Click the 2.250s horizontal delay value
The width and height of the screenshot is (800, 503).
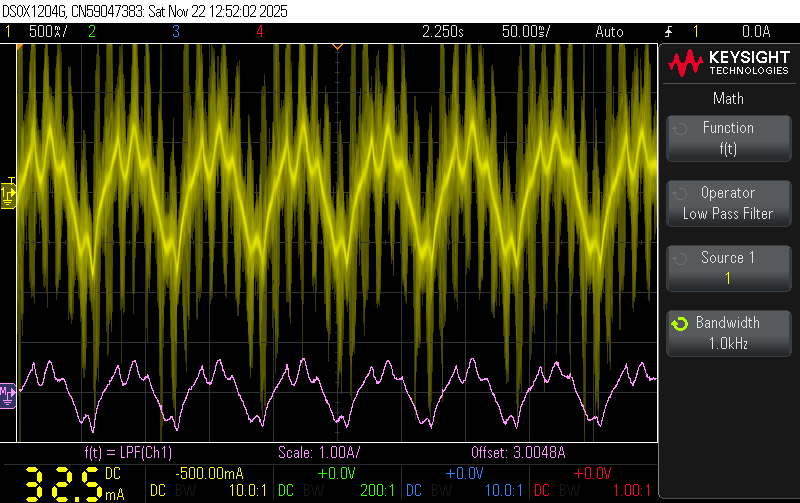tap(443, 32)
